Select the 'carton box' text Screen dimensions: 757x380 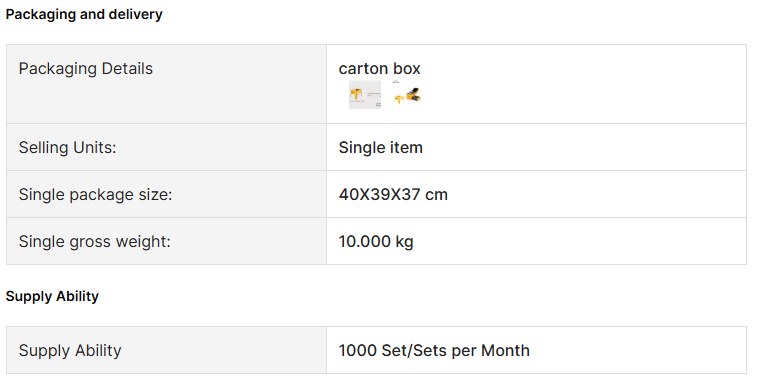(379, 69)
